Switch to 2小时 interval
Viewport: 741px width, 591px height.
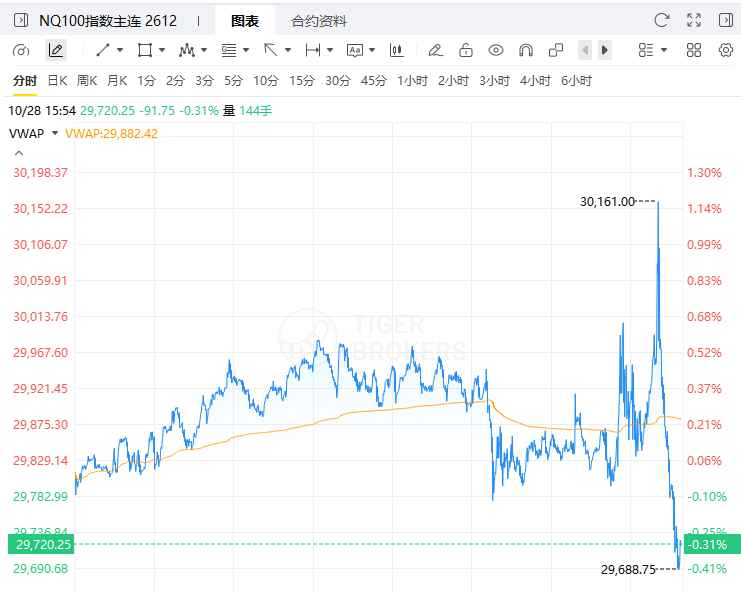coord(453,81)
